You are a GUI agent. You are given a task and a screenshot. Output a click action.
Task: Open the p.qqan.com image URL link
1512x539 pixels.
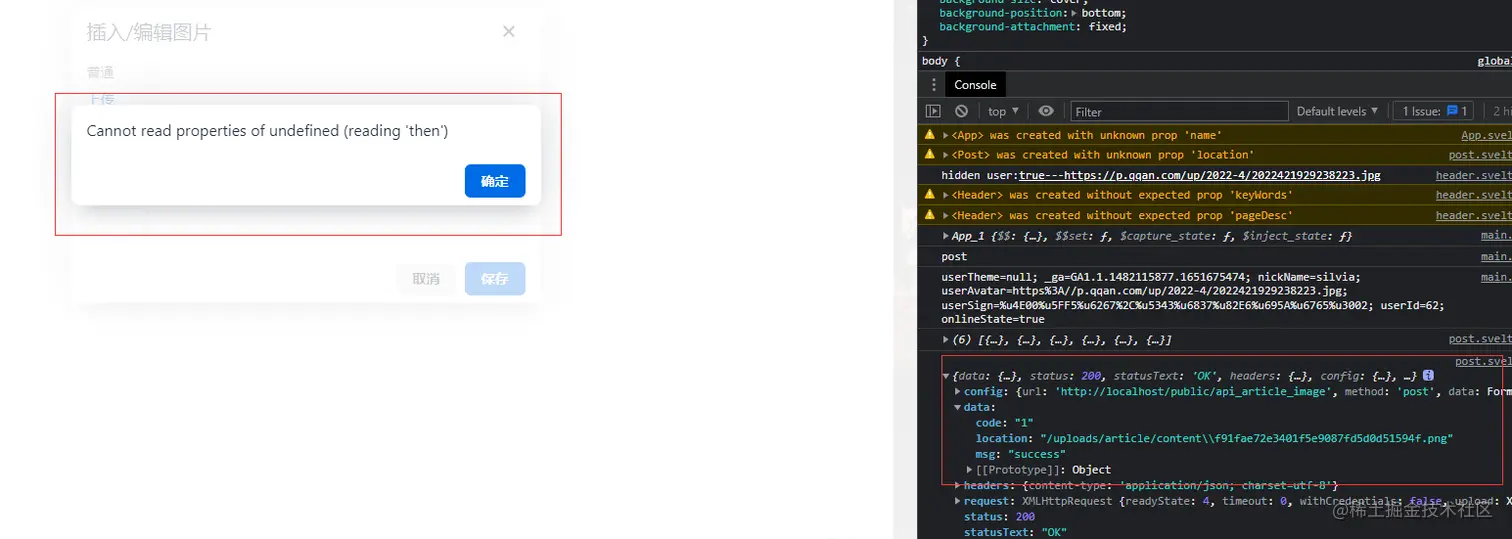tap(1200, 175)
